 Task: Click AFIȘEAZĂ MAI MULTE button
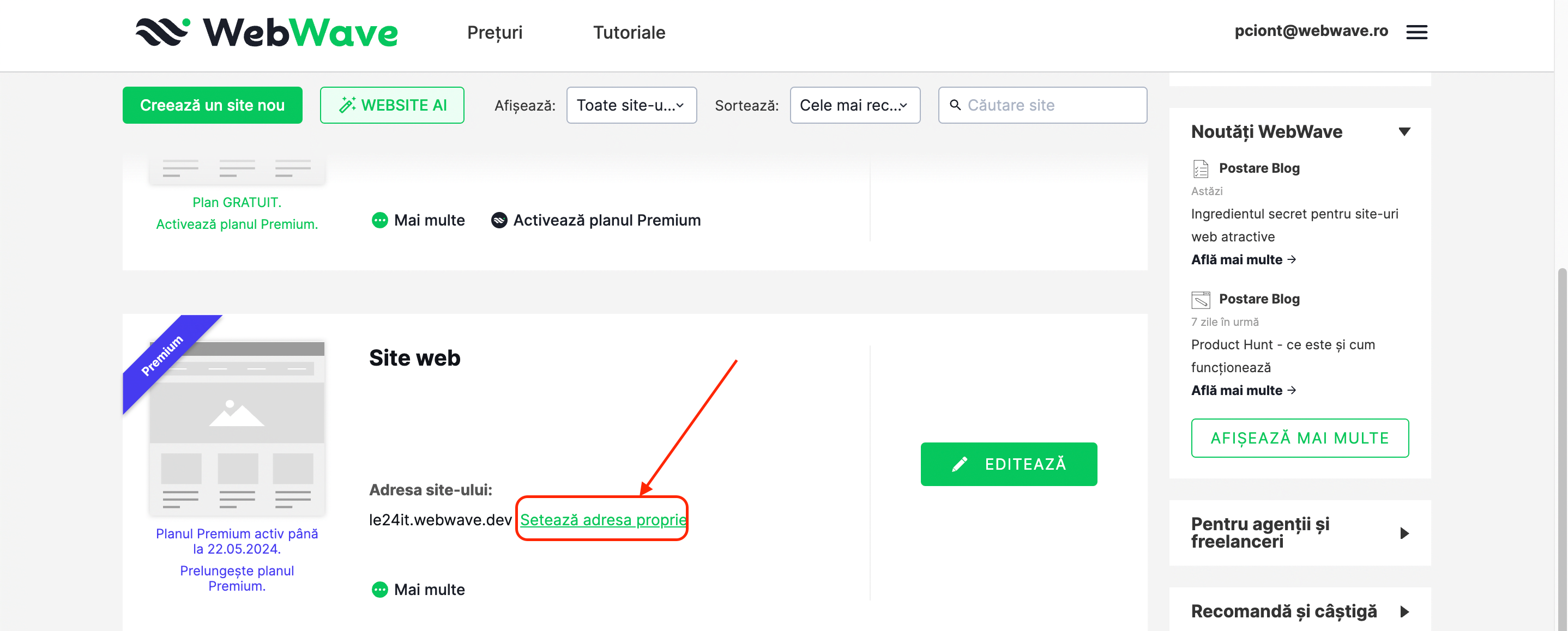point(1300,438)
